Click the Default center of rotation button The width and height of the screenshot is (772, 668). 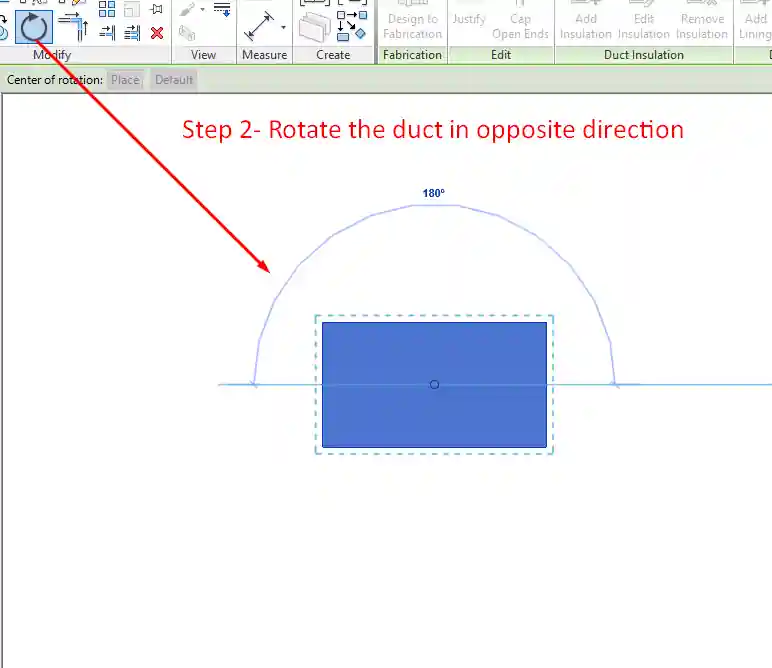click(x=174, y=80)
